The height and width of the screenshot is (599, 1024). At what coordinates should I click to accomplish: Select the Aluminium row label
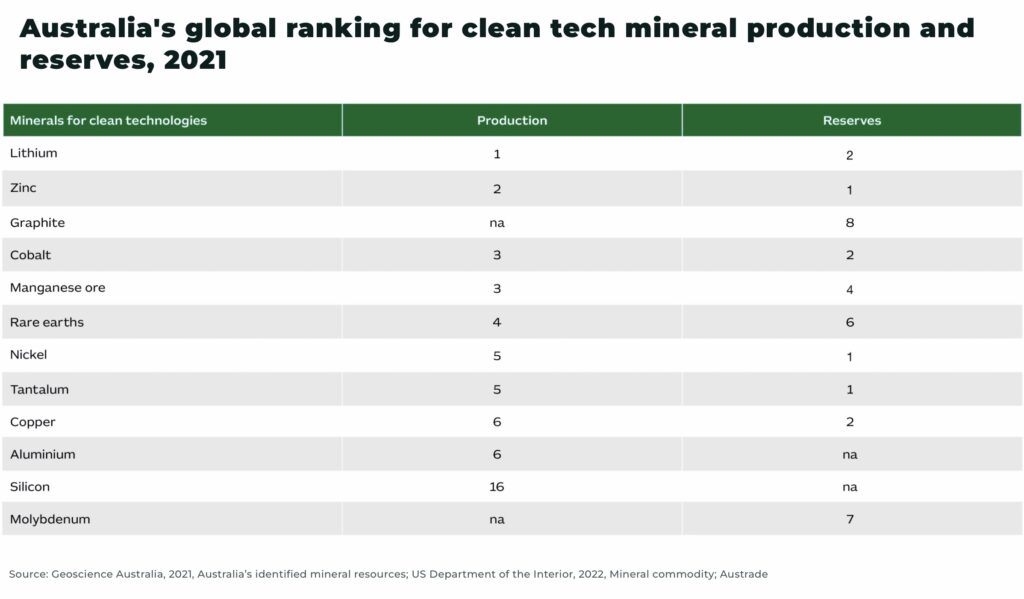(42, 454)
